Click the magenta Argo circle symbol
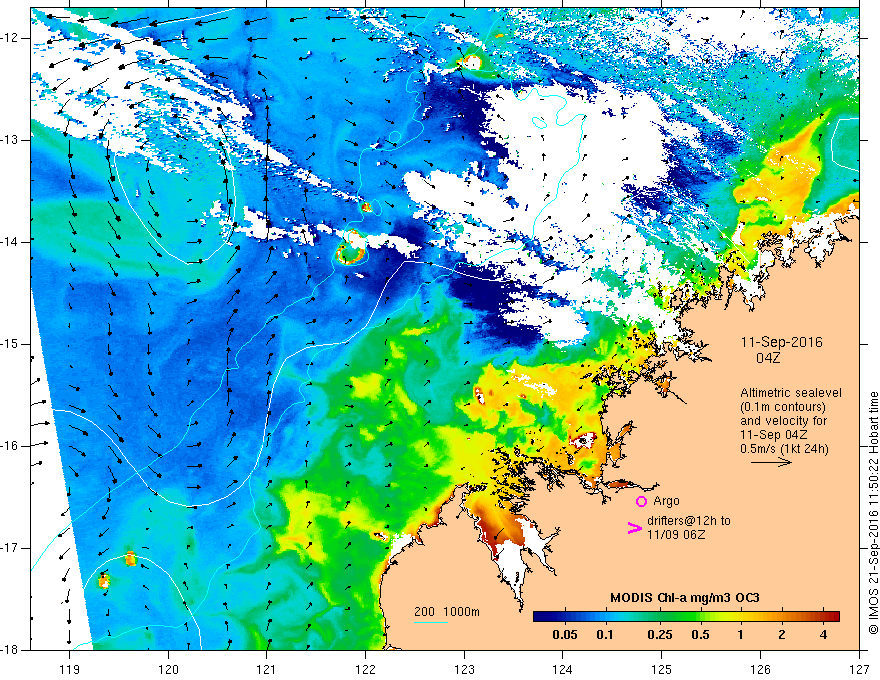 pyautogui.click(x=641, y=502)
